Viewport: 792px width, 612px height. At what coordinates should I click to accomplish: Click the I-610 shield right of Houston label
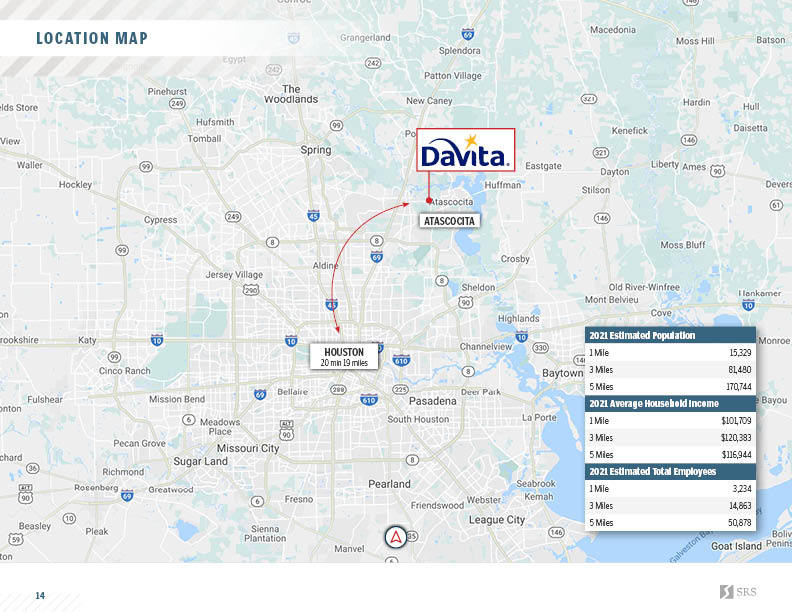(x=401, y=360)
